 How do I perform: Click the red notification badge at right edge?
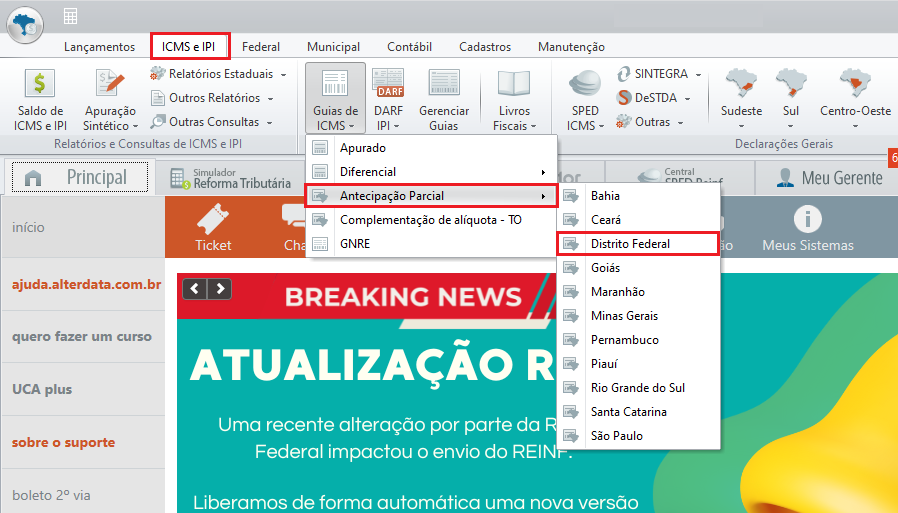893,158
